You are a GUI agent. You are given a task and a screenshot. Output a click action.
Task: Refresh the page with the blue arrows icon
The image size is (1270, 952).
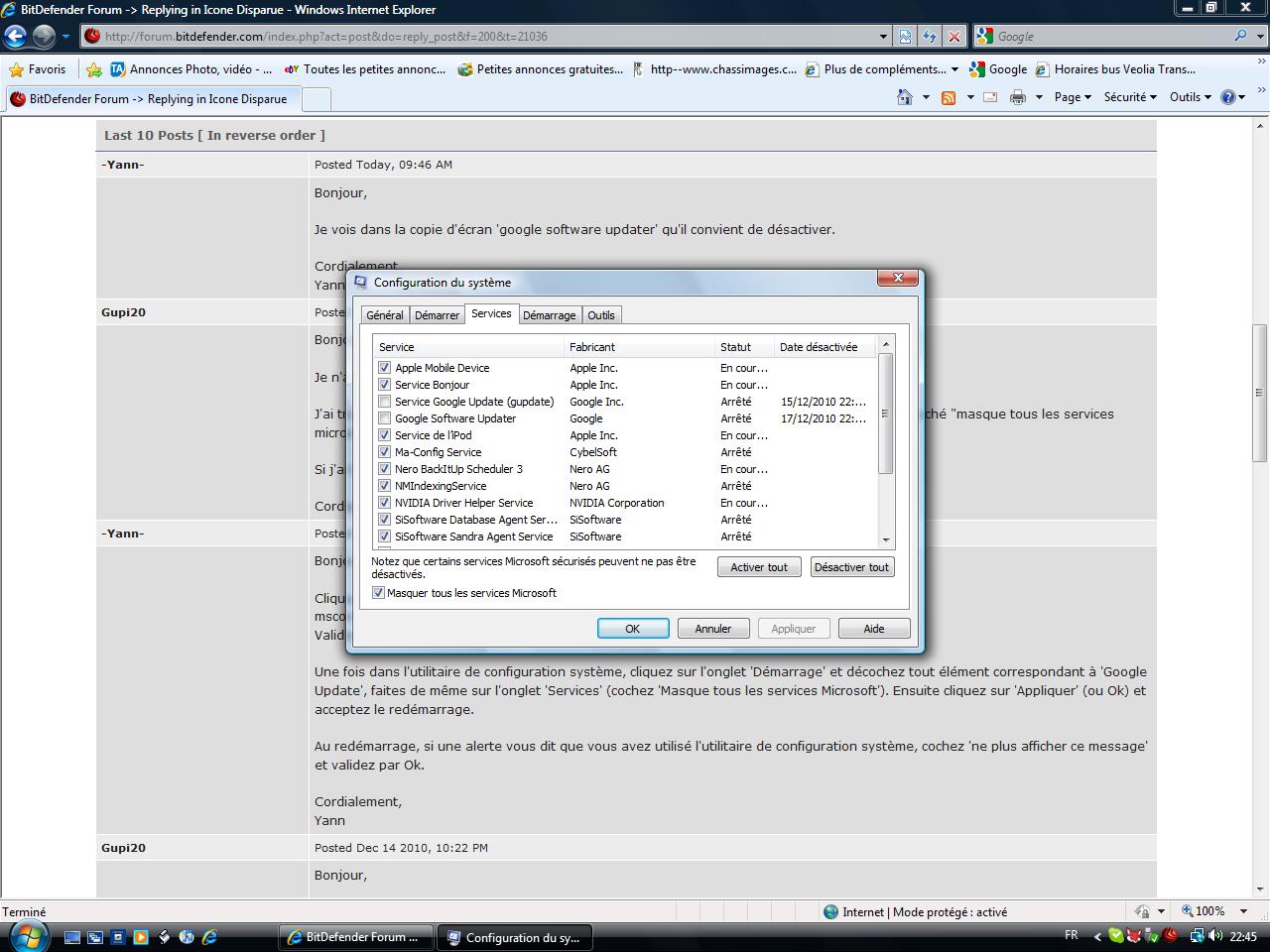coord(930,37)
